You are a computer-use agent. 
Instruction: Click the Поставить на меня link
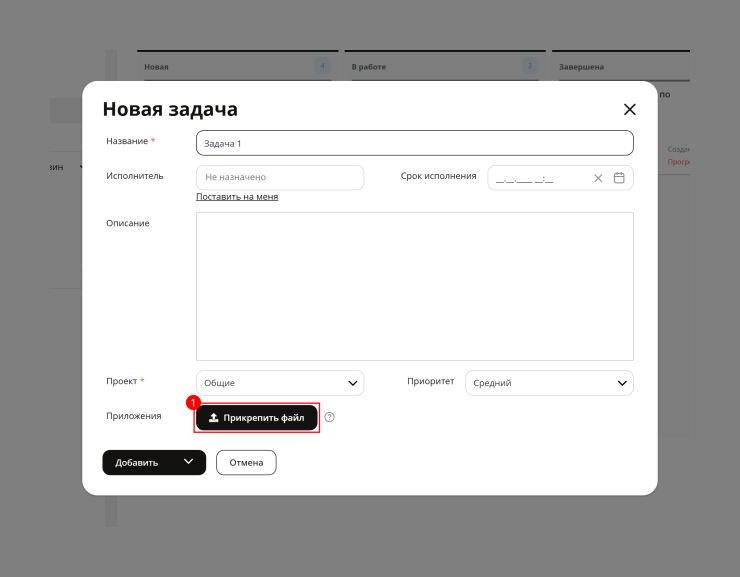pyautogui.click(x=237, y=197)
